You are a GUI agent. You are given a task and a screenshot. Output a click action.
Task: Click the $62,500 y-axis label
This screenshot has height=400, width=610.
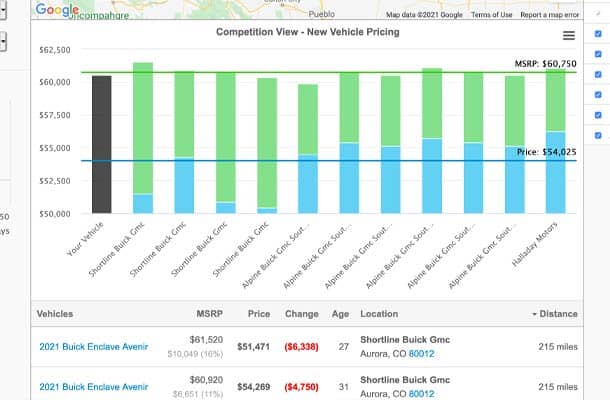click(55, 50)
